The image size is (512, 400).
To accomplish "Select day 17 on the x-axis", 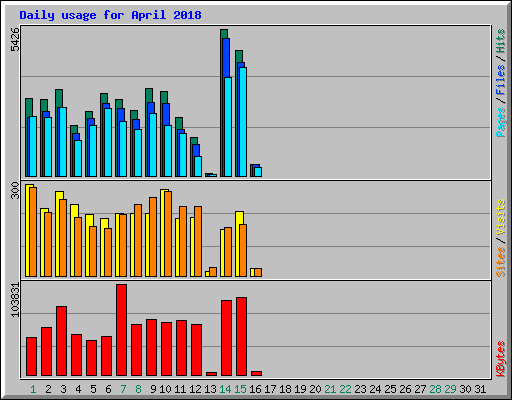I will click(270, 389).
